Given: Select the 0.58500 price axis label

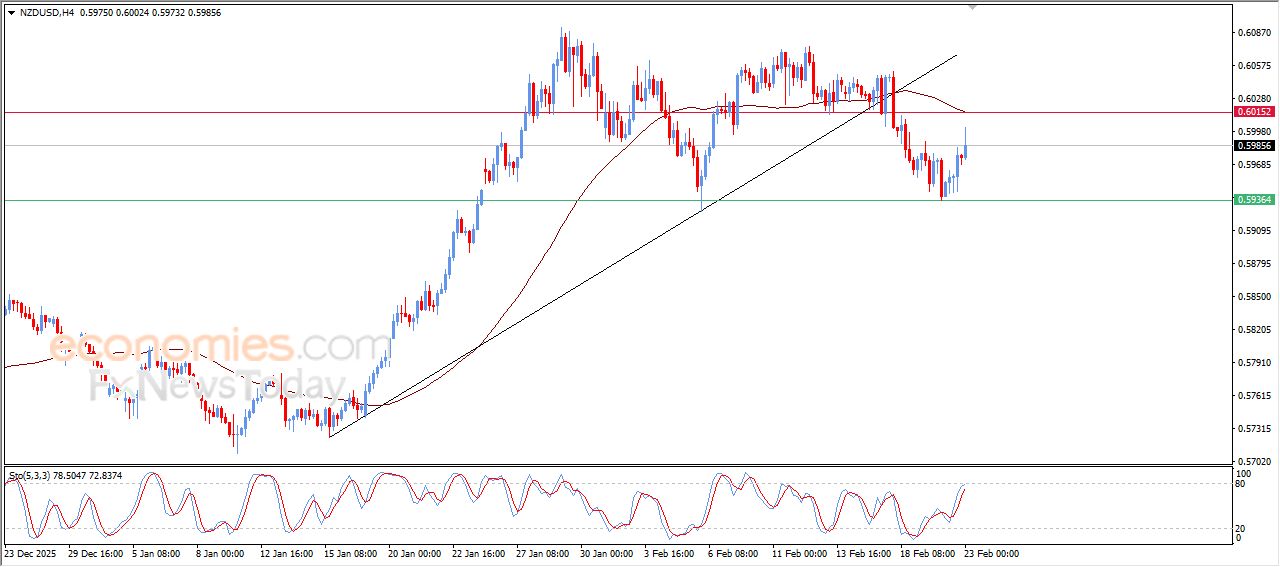Looking at the screenshot, I should point(1254,297).
